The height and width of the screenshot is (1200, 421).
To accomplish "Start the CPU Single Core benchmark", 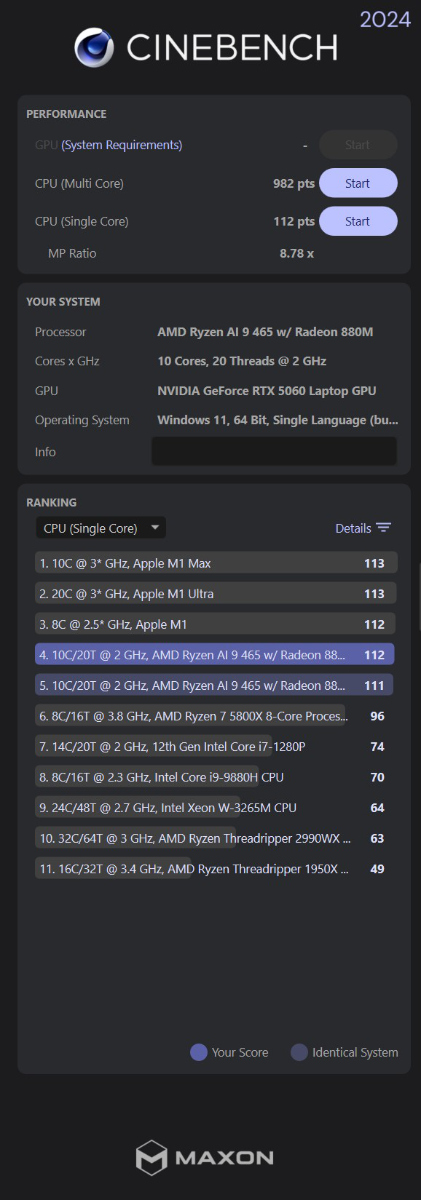I will click(x=358, y=221).
